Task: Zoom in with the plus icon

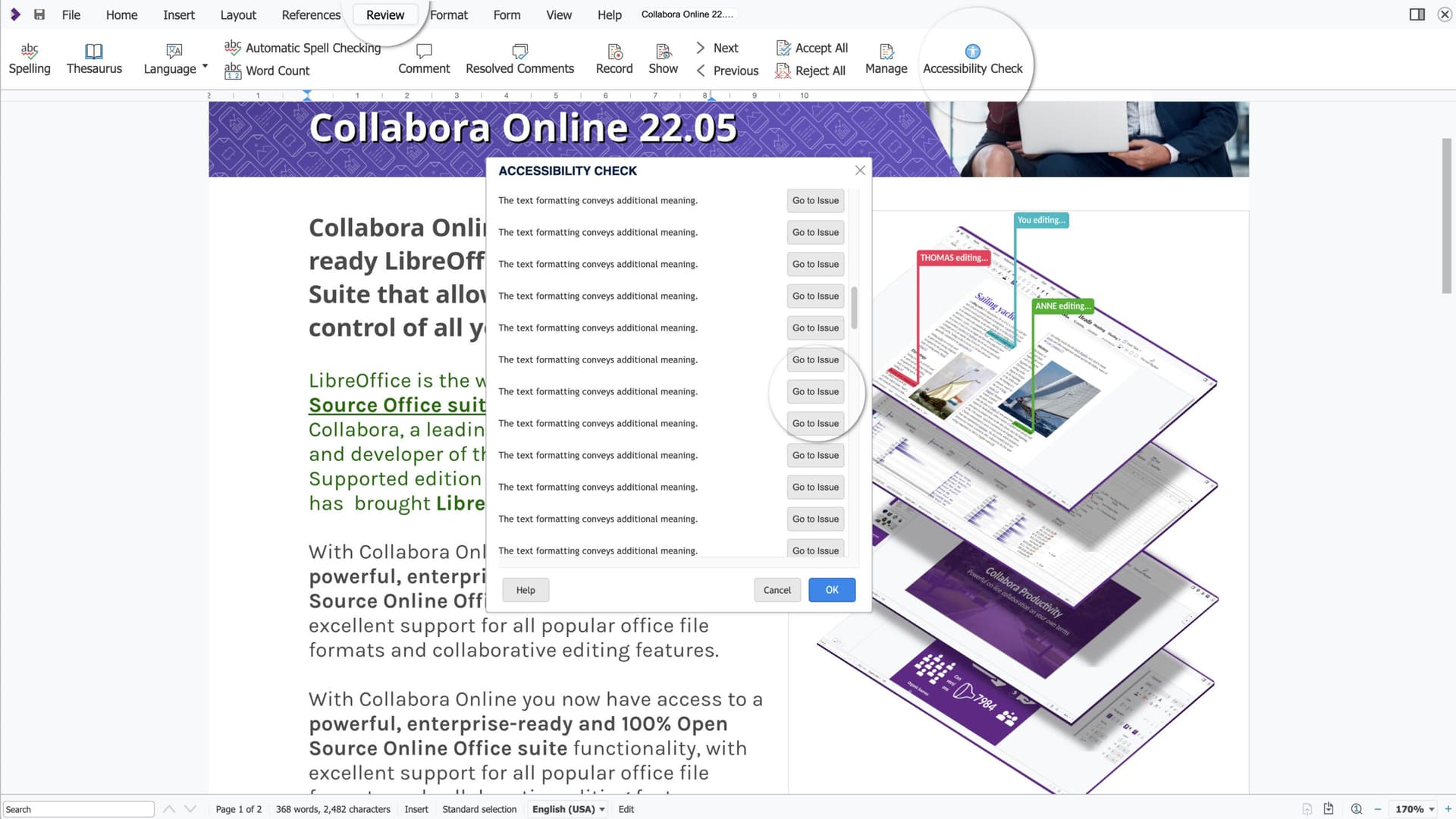Action: click(1448, 809)
